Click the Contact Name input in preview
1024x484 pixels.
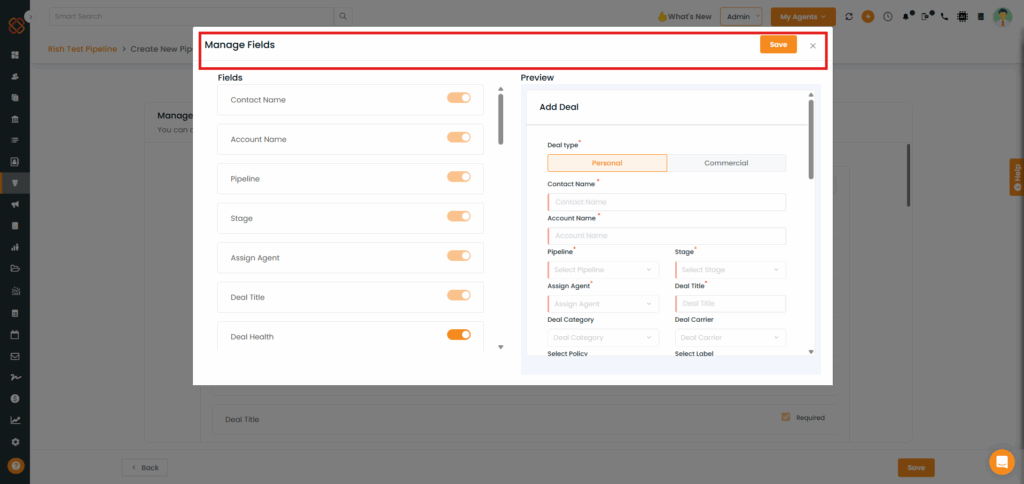[667, 202]
